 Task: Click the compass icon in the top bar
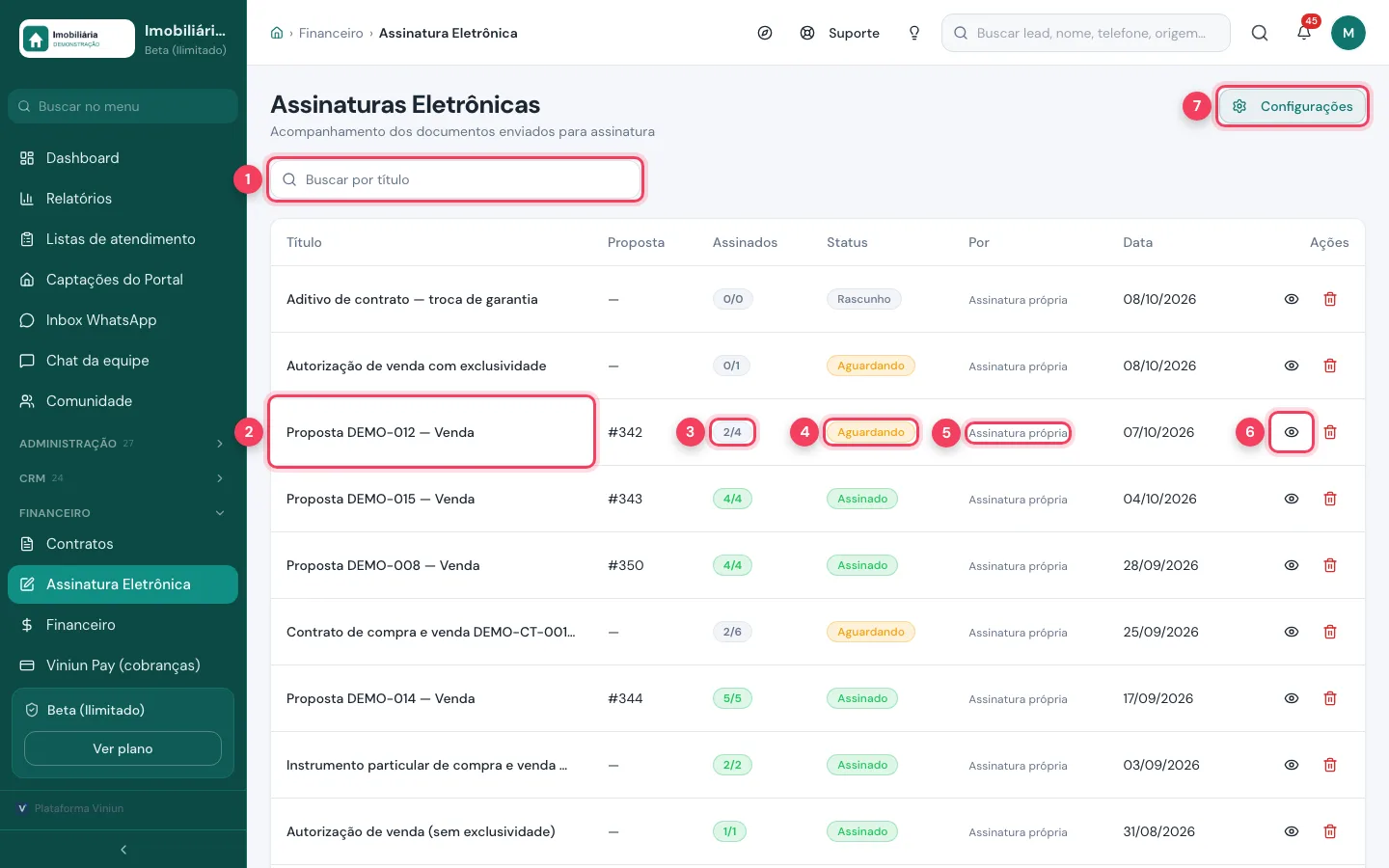tap(765, 33)
